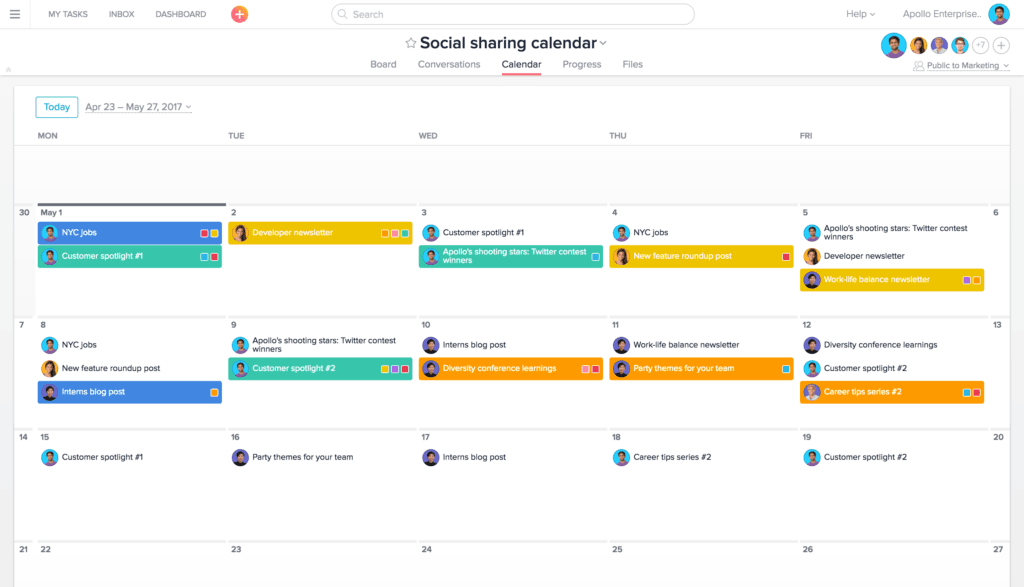This screenshot has height=587, width=1024.
Task: Open Diversity conference learnings on May 12
Action: (x=892, y=345)
